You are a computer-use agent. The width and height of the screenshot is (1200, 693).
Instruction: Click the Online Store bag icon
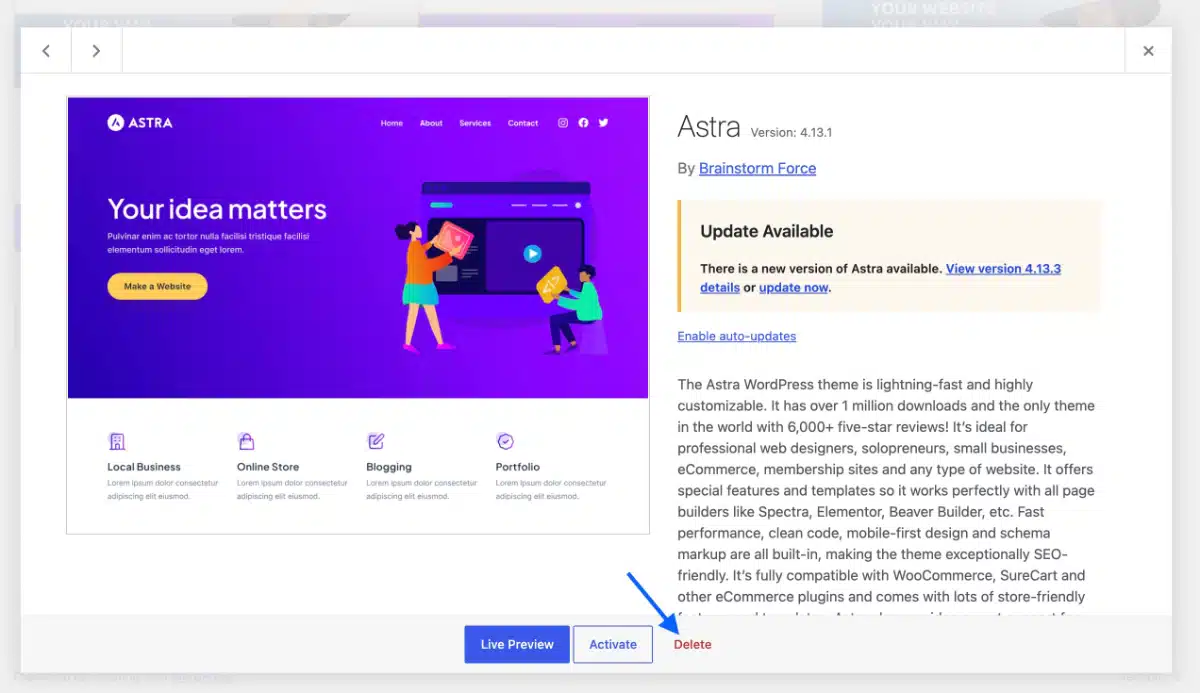click(246, 441)
